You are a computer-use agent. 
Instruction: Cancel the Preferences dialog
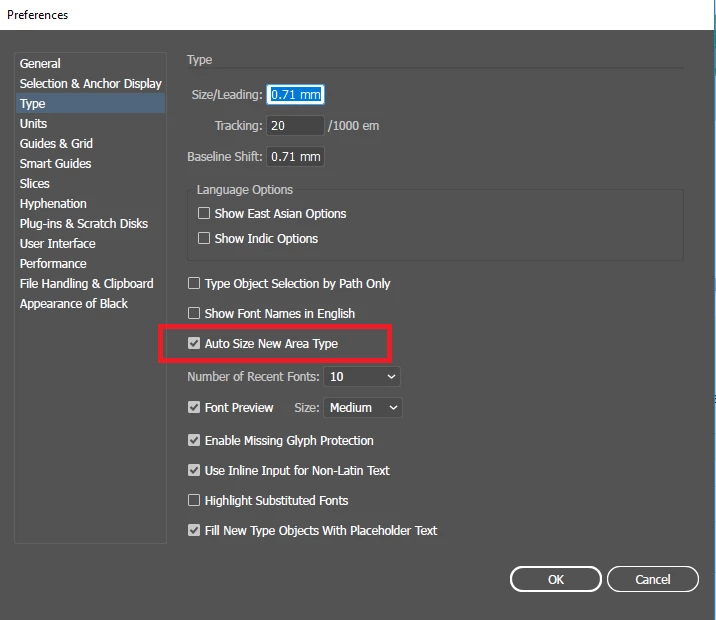(x=653, y=579)
